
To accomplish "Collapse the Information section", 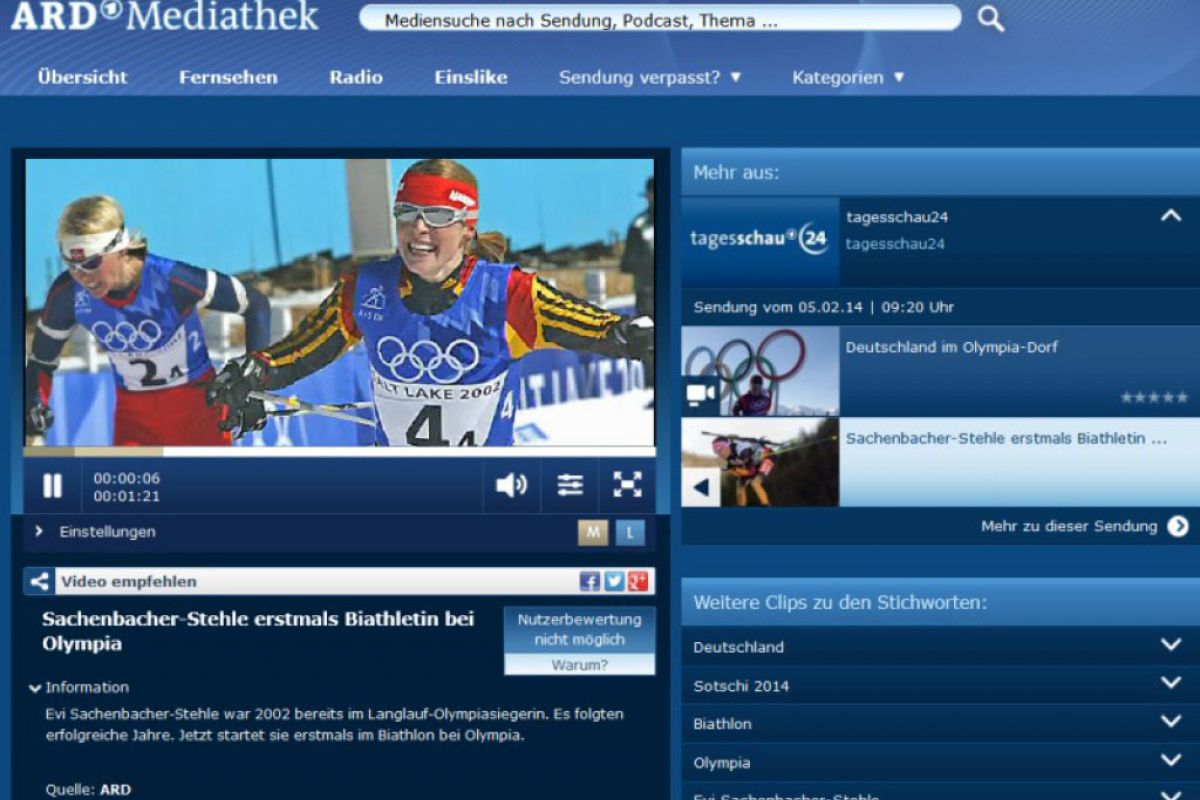I will (80, 688).
